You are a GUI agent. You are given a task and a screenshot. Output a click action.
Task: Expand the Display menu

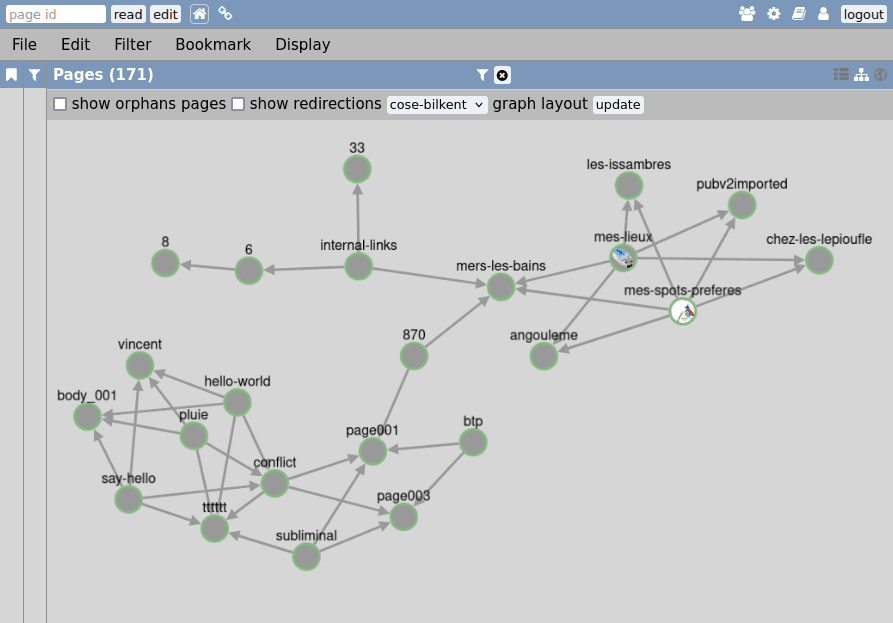pos(302,45)
